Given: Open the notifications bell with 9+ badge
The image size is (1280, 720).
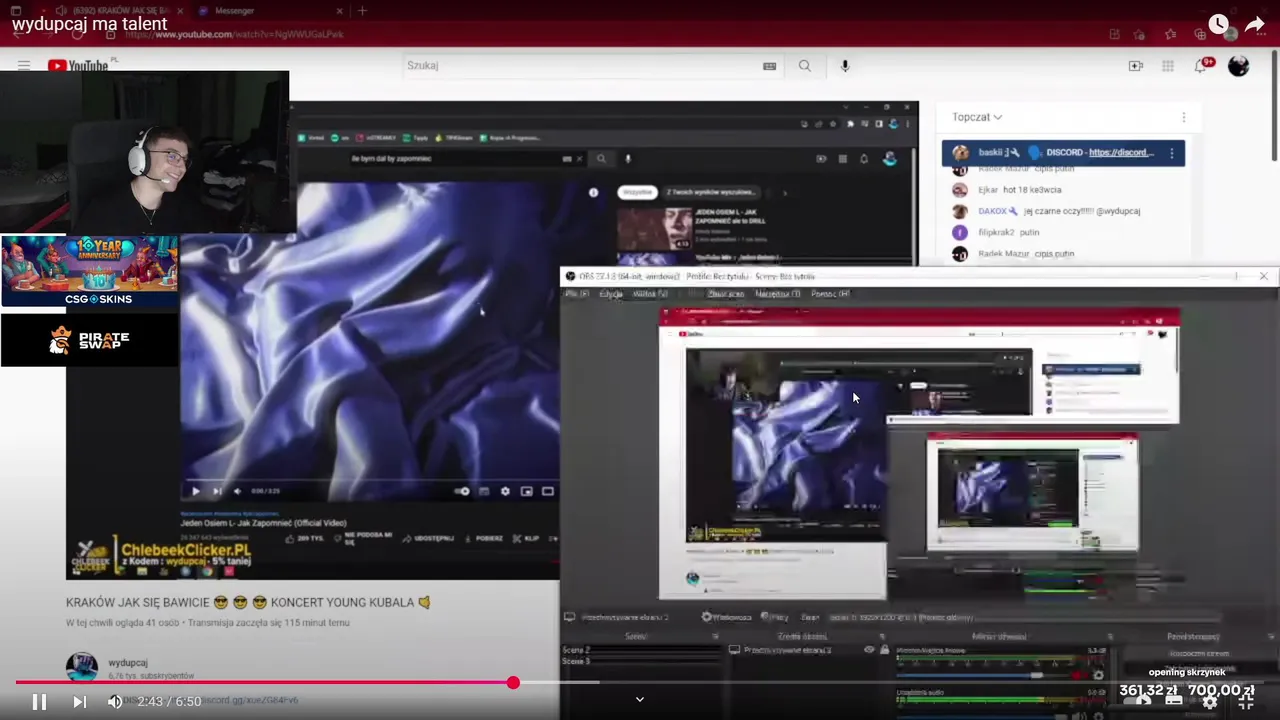Looking at the screenshot, I should 1202,66.
